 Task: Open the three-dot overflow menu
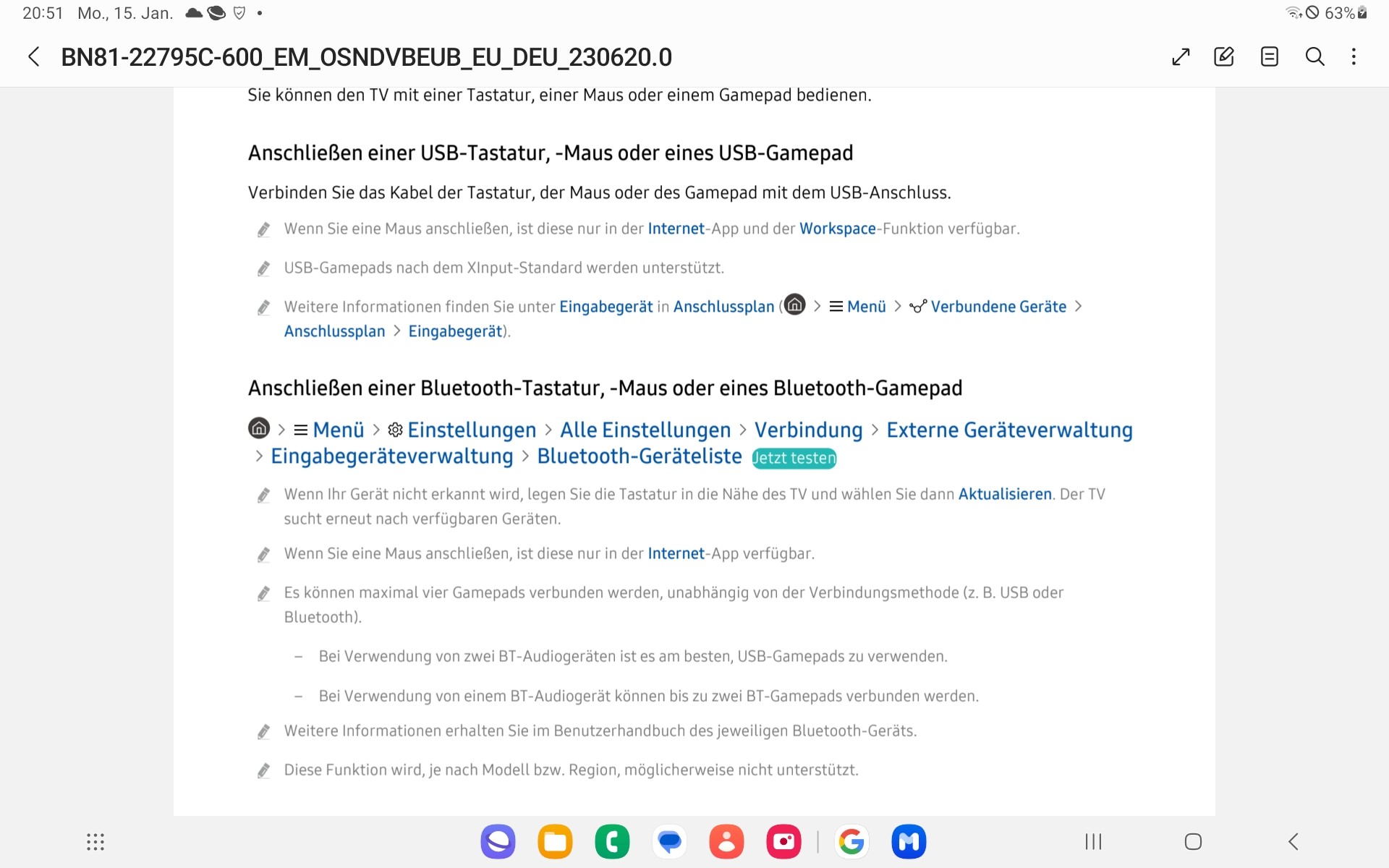coord(1354,56)
